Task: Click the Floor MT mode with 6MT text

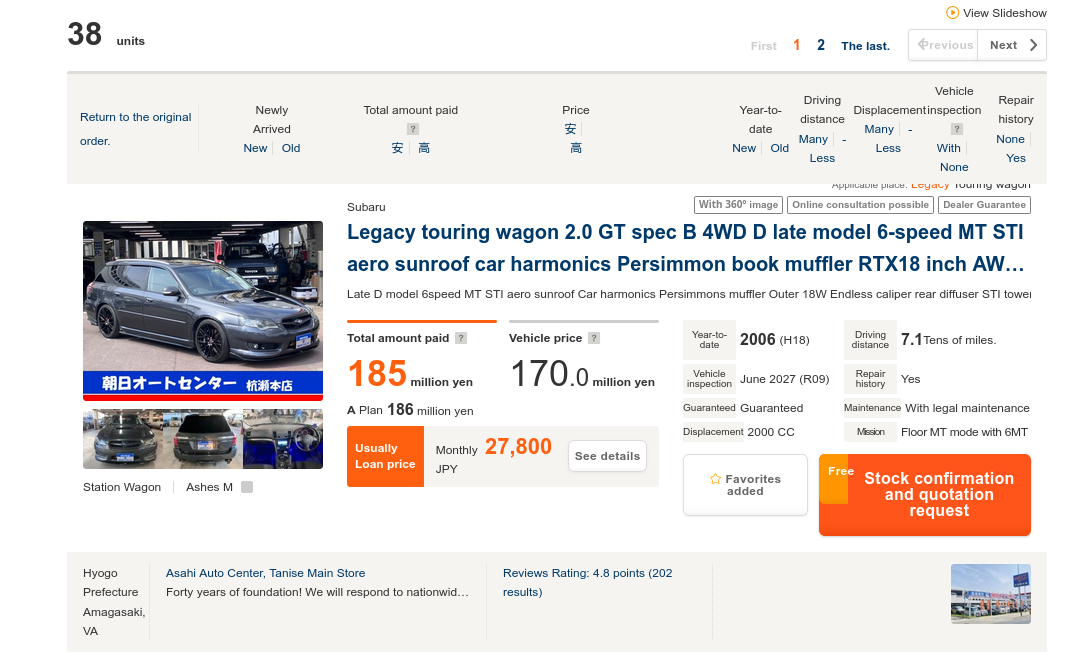Action: pyautogui.click(x=964, y=432)
